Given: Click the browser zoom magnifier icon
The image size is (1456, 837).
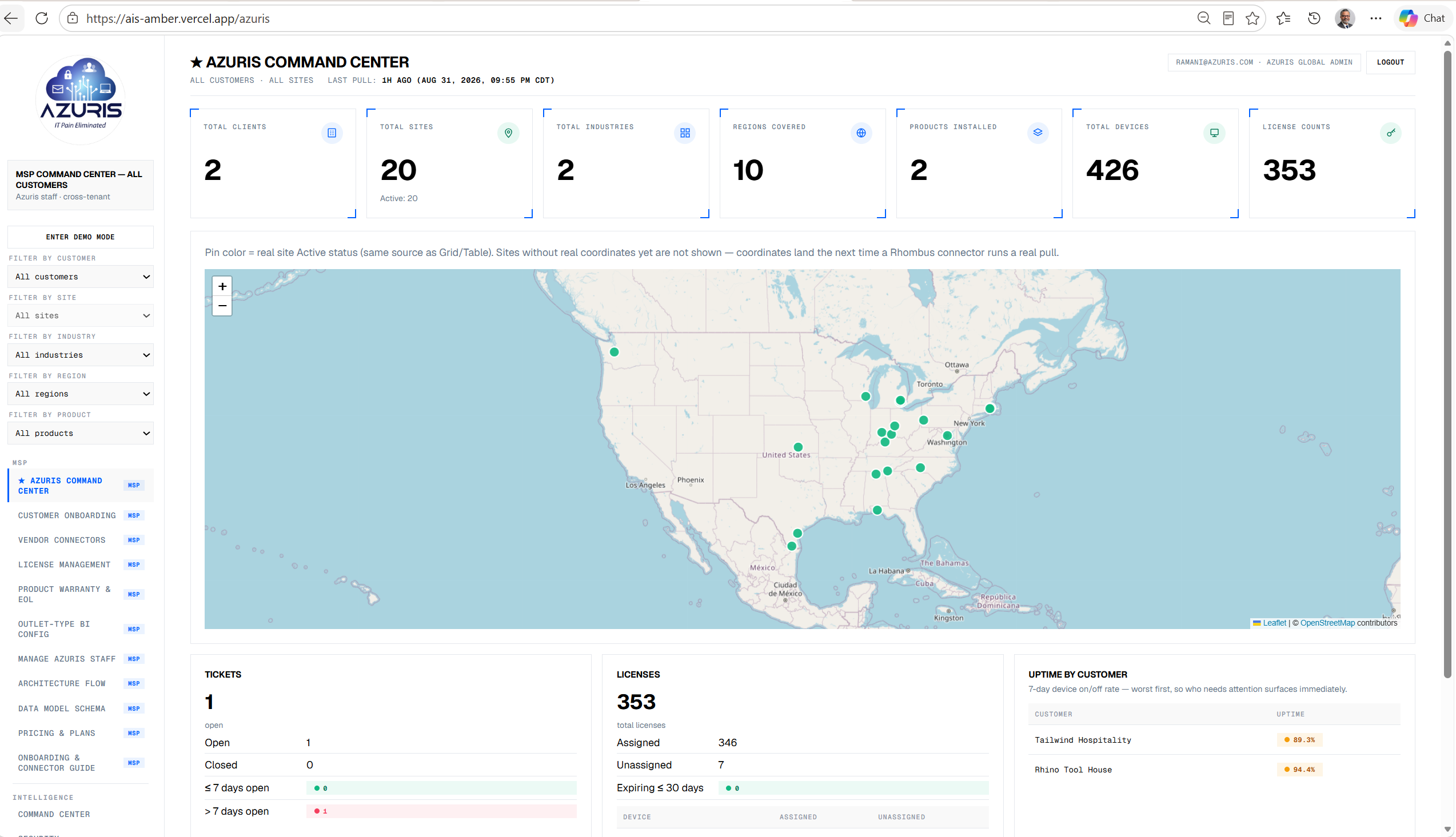Looking at the screenshot, I should point(1203,18).
